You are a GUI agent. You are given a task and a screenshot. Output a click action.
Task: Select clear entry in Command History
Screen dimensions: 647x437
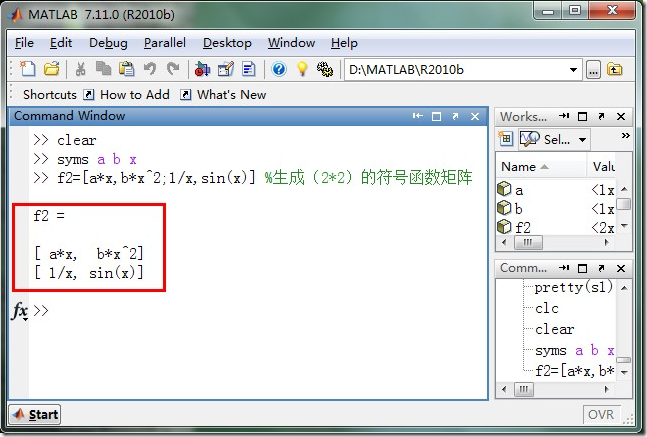[554, 329]
